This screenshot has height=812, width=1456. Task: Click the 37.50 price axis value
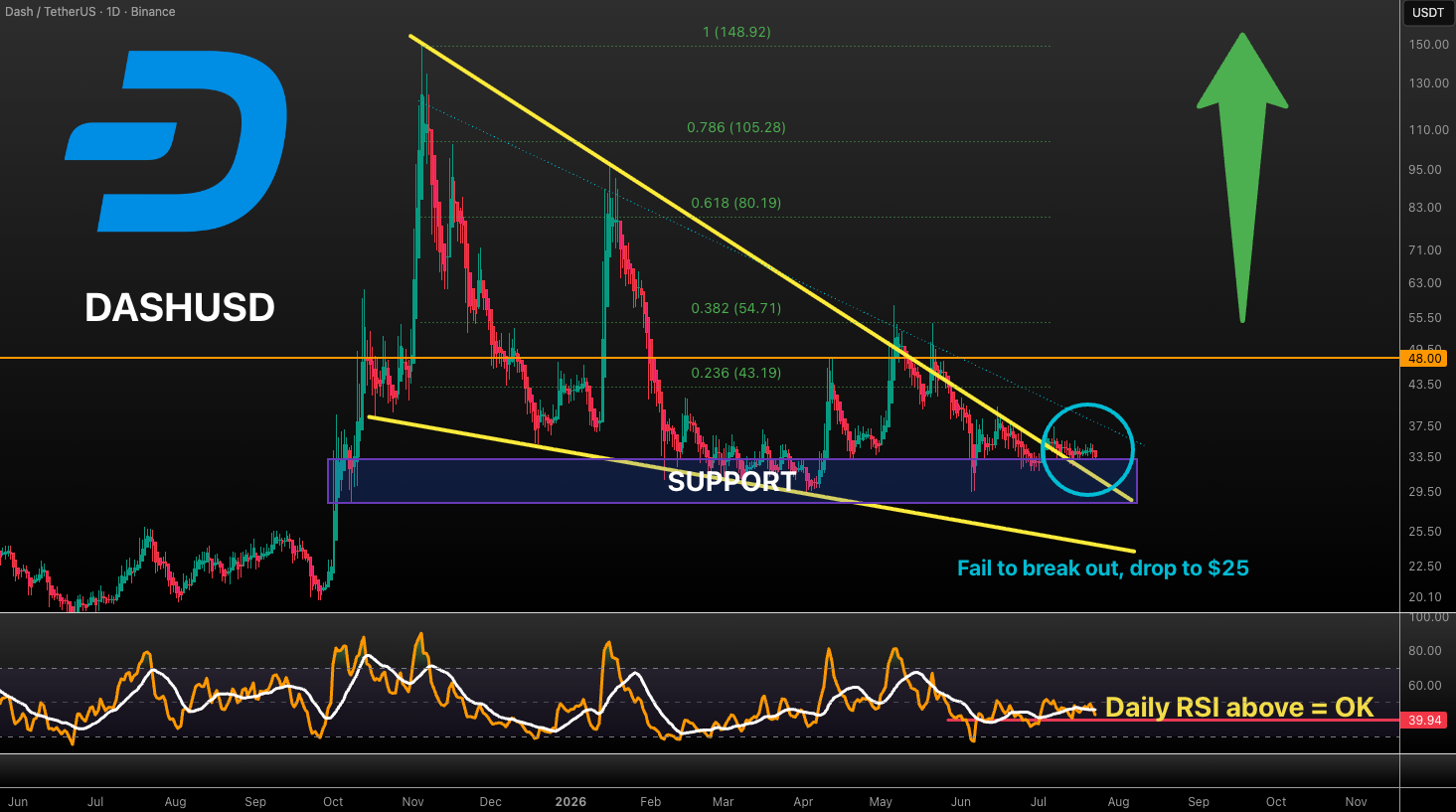[x=1425, y=426]
